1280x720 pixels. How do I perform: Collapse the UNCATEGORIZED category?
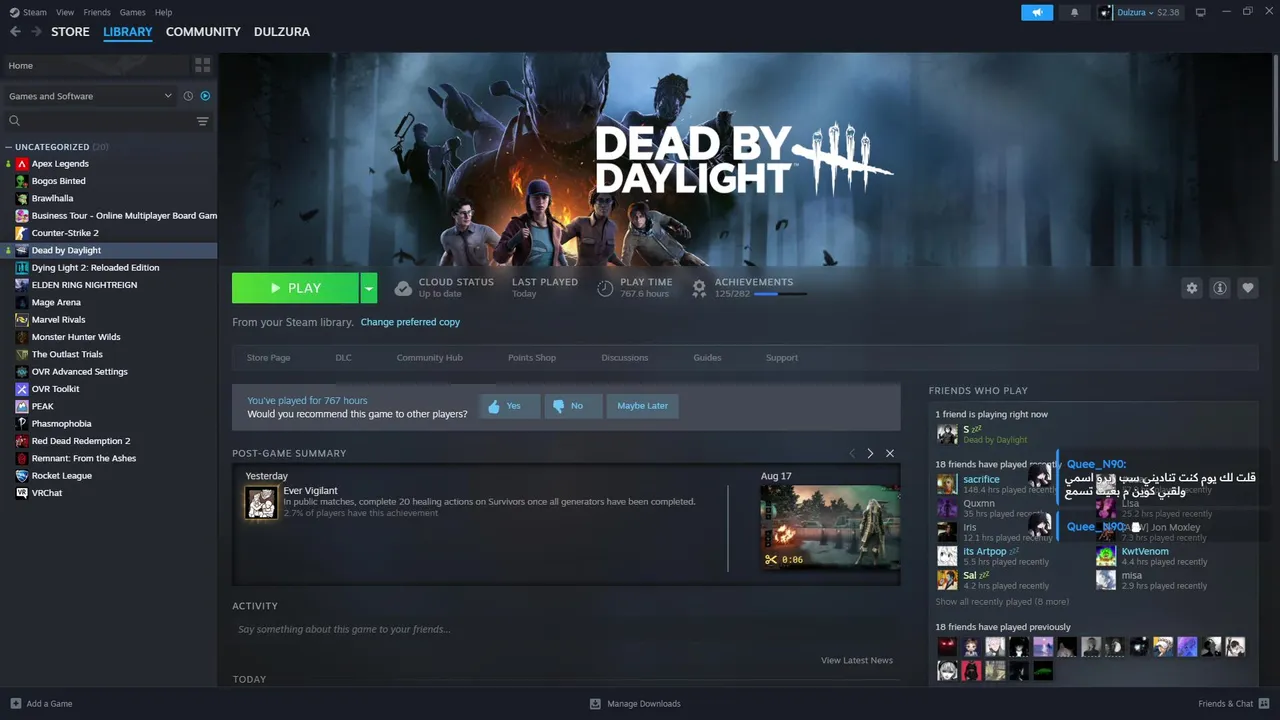click(8, 147)
